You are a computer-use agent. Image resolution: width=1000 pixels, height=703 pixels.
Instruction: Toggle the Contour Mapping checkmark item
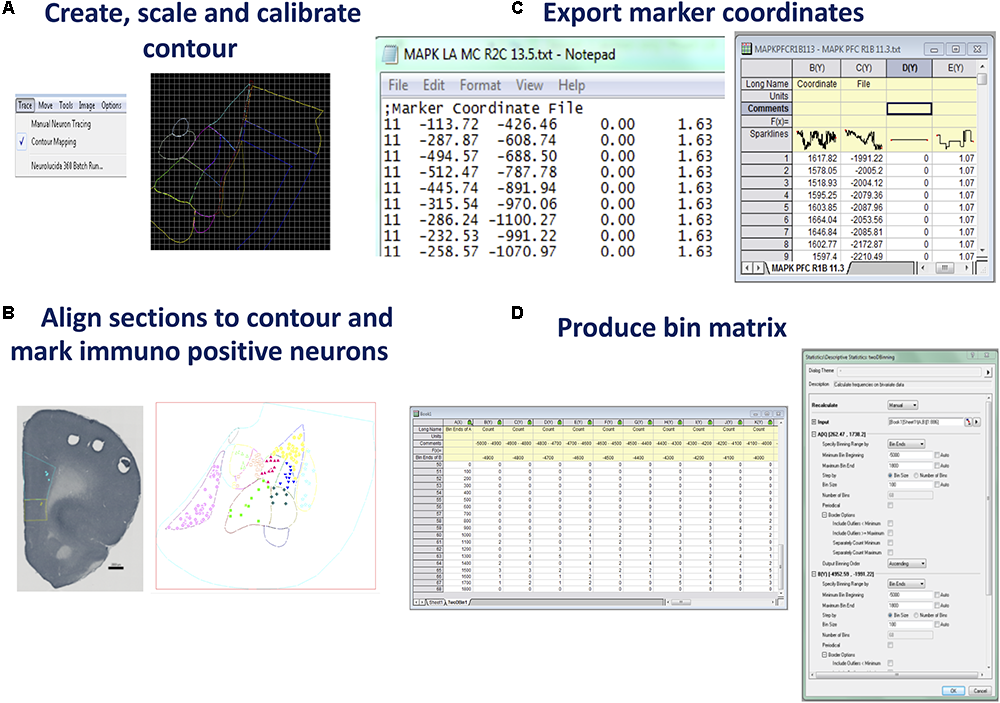pos(54,142)
